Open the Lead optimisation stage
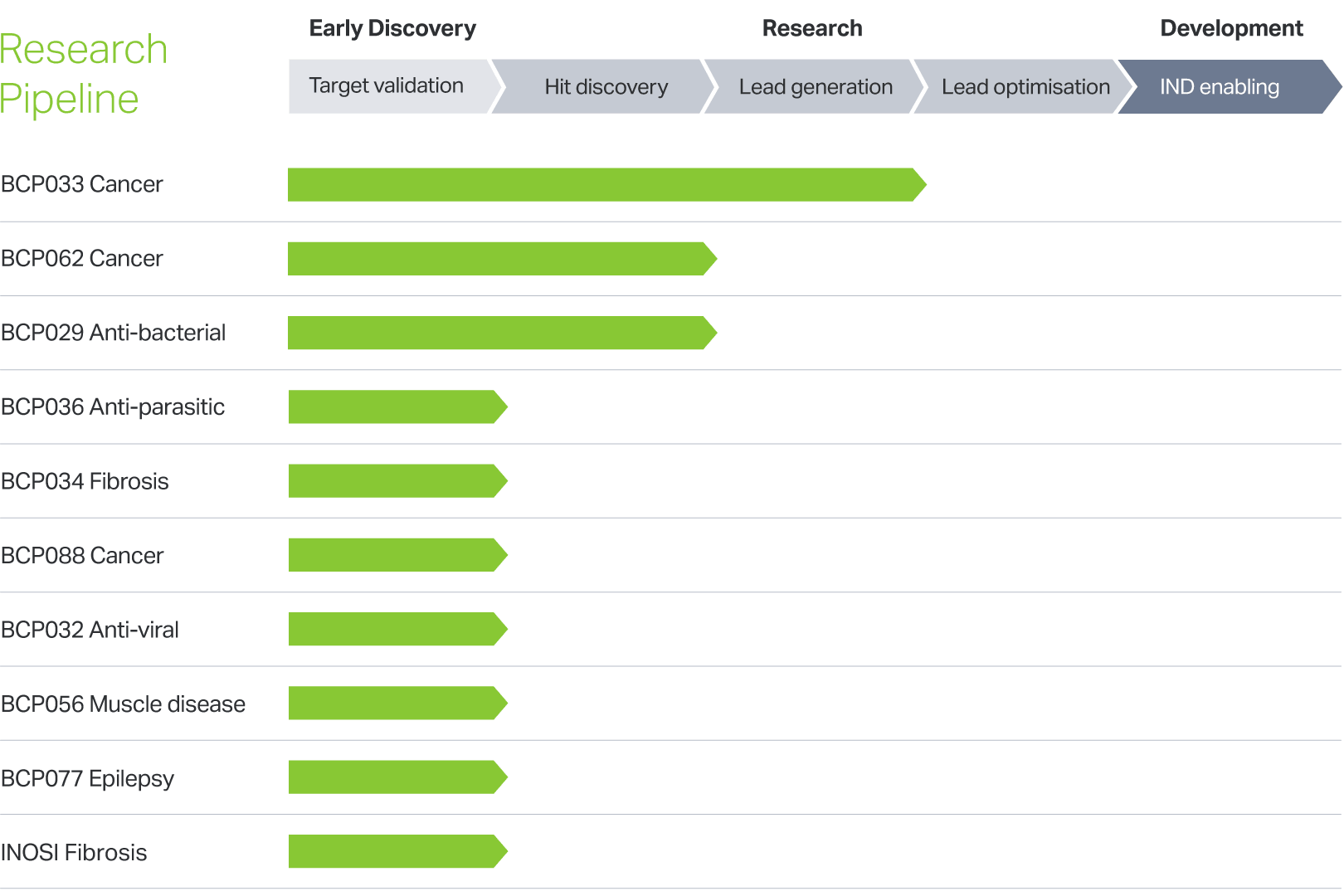The image size is (1344, 896). (1025, 87)
